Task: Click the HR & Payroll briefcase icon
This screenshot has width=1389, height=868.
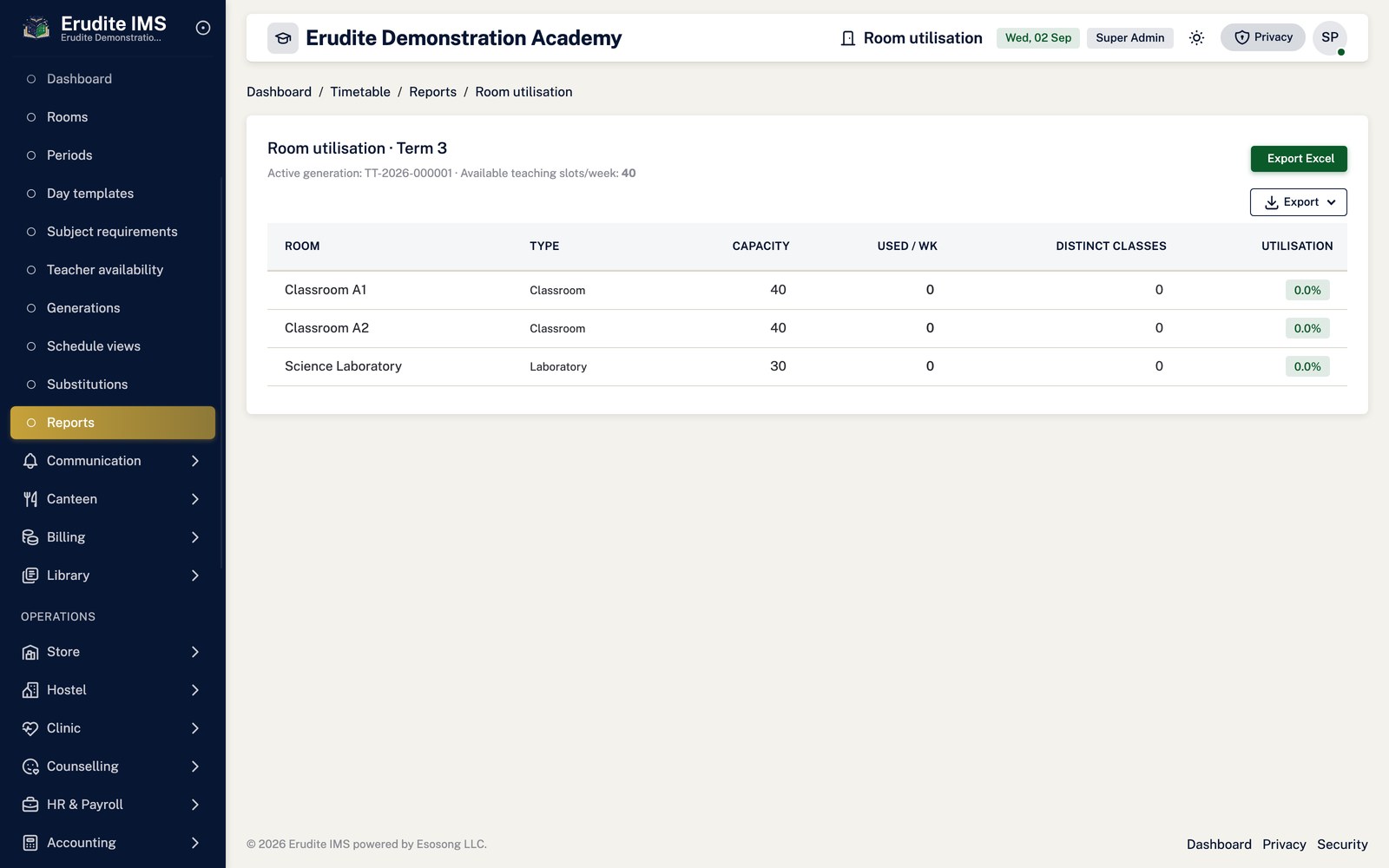Action: (x=30, y=805)
